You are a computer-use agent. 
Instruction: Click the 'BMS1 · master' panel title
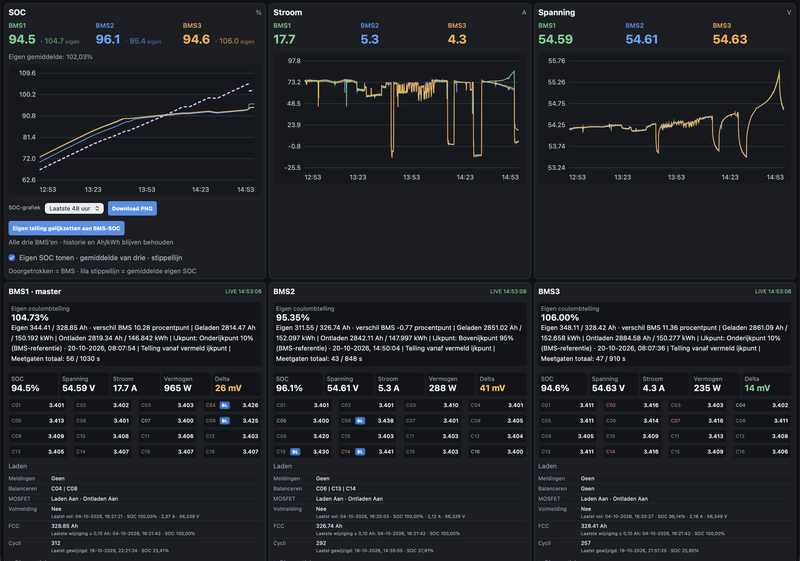coord(35,291)
